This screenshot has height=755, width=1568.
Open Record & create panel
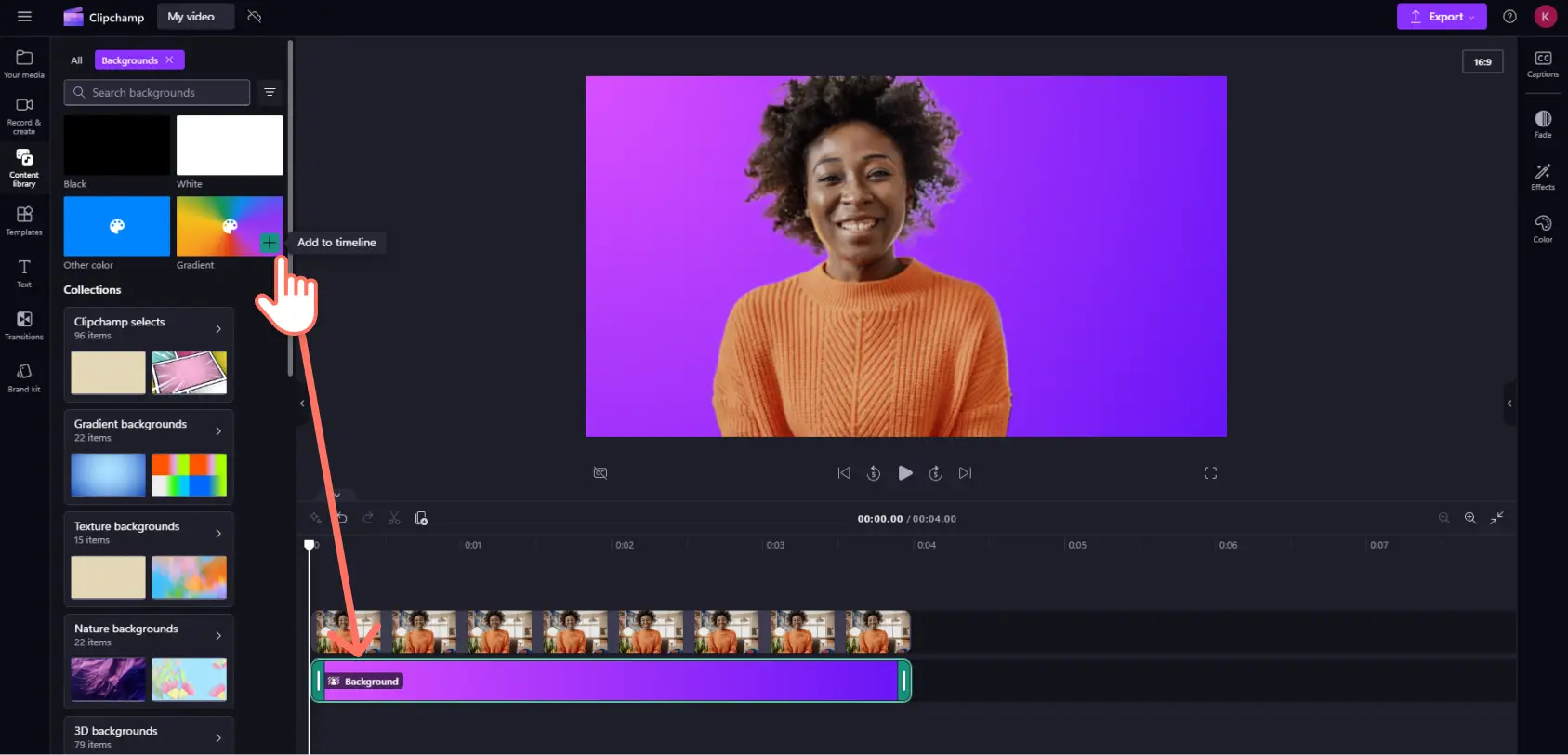[24, 115]
